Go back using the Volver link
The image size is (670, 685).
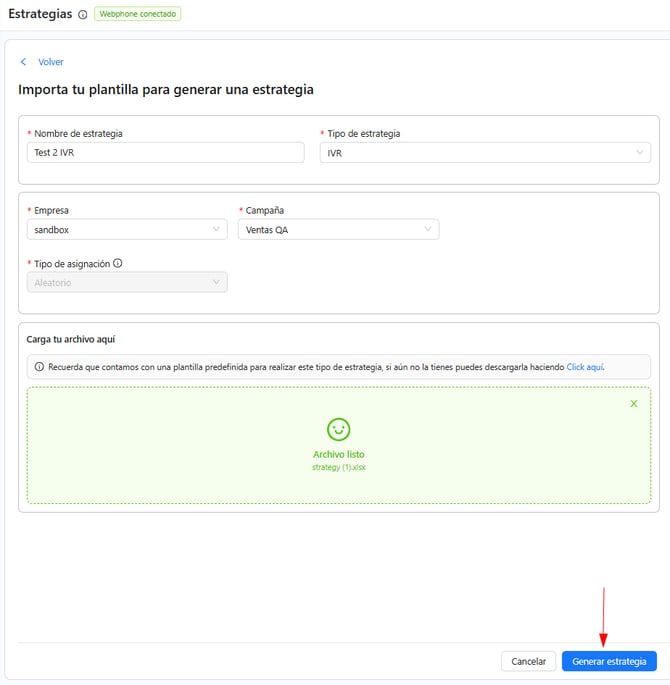tap(50, 62)
